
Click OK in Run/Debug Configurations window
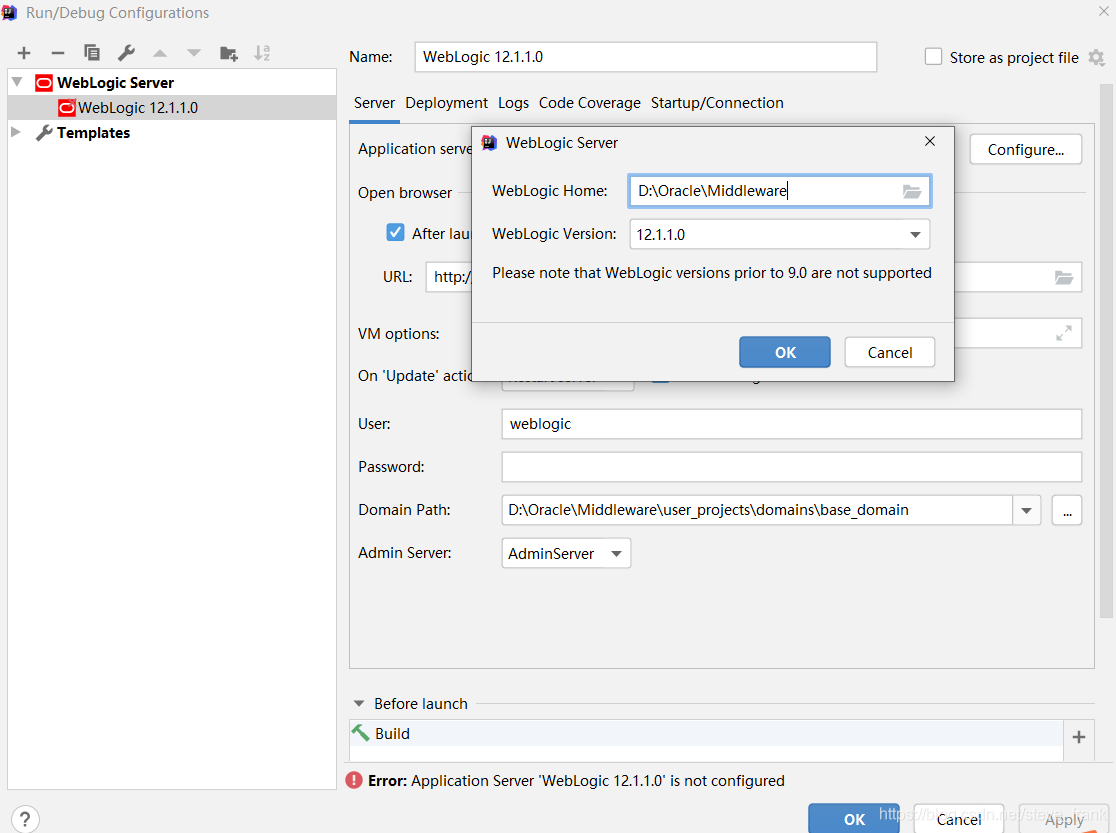pyautogui.click(x=853, y=819)
